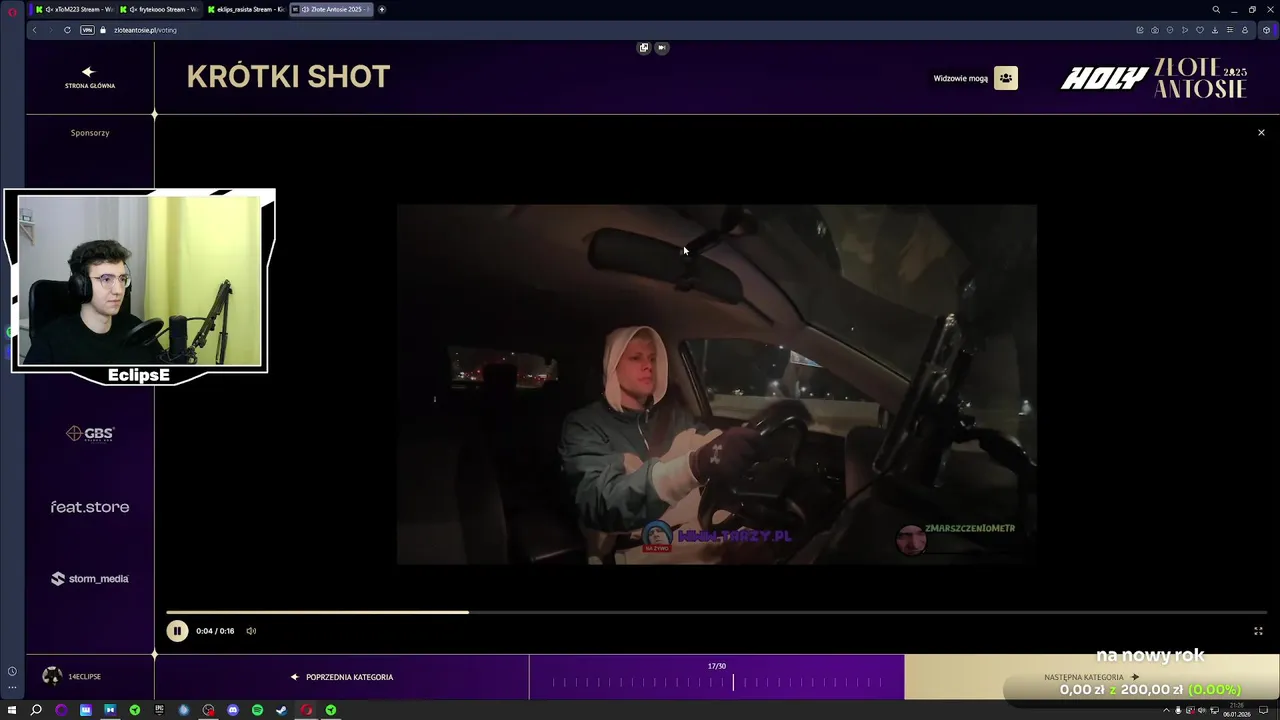
Task: Open the browser tab search icon
Action: pos(1216,9)
